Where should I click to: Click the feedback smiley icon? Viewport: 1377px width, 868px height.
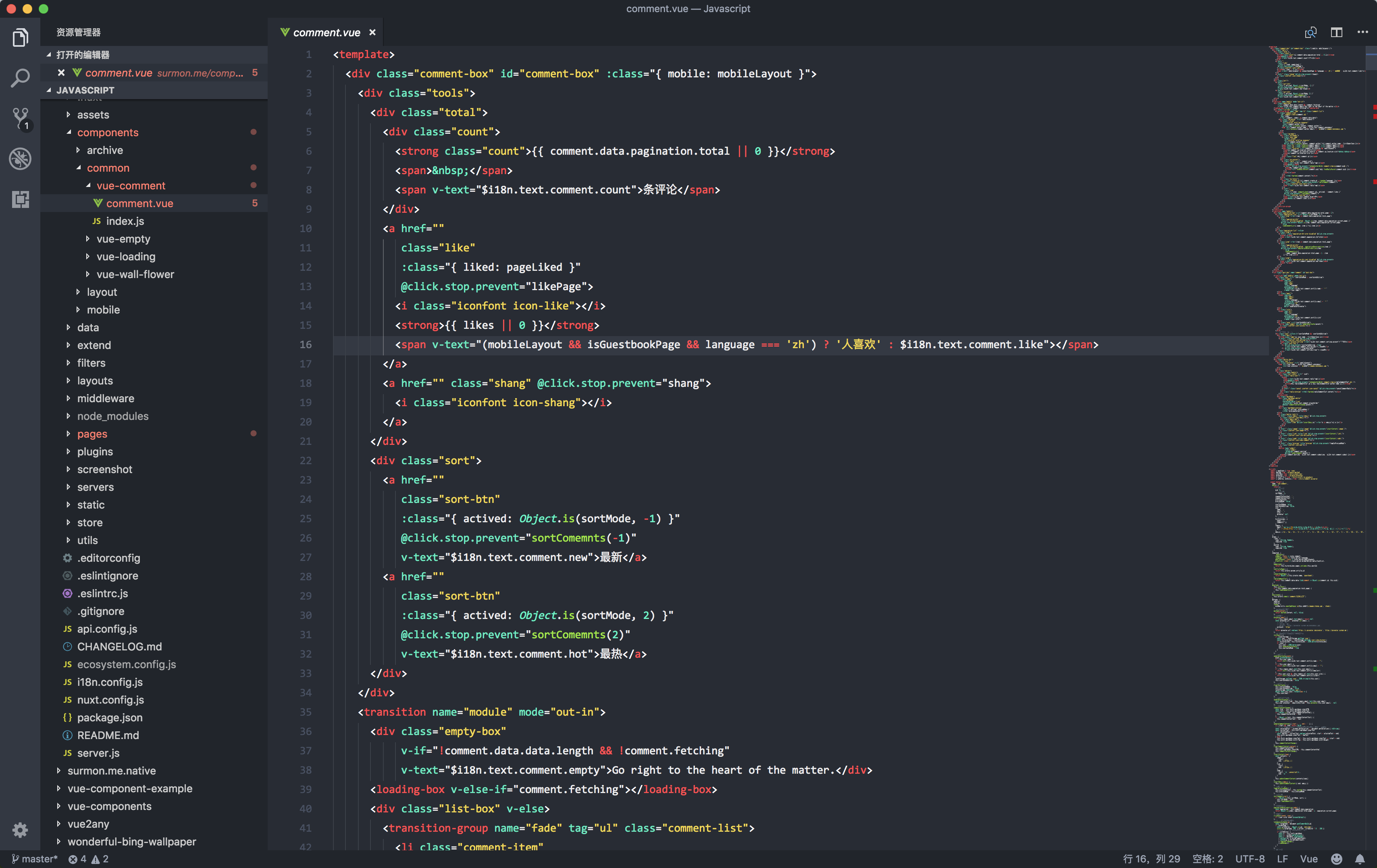pos(1336,859)
